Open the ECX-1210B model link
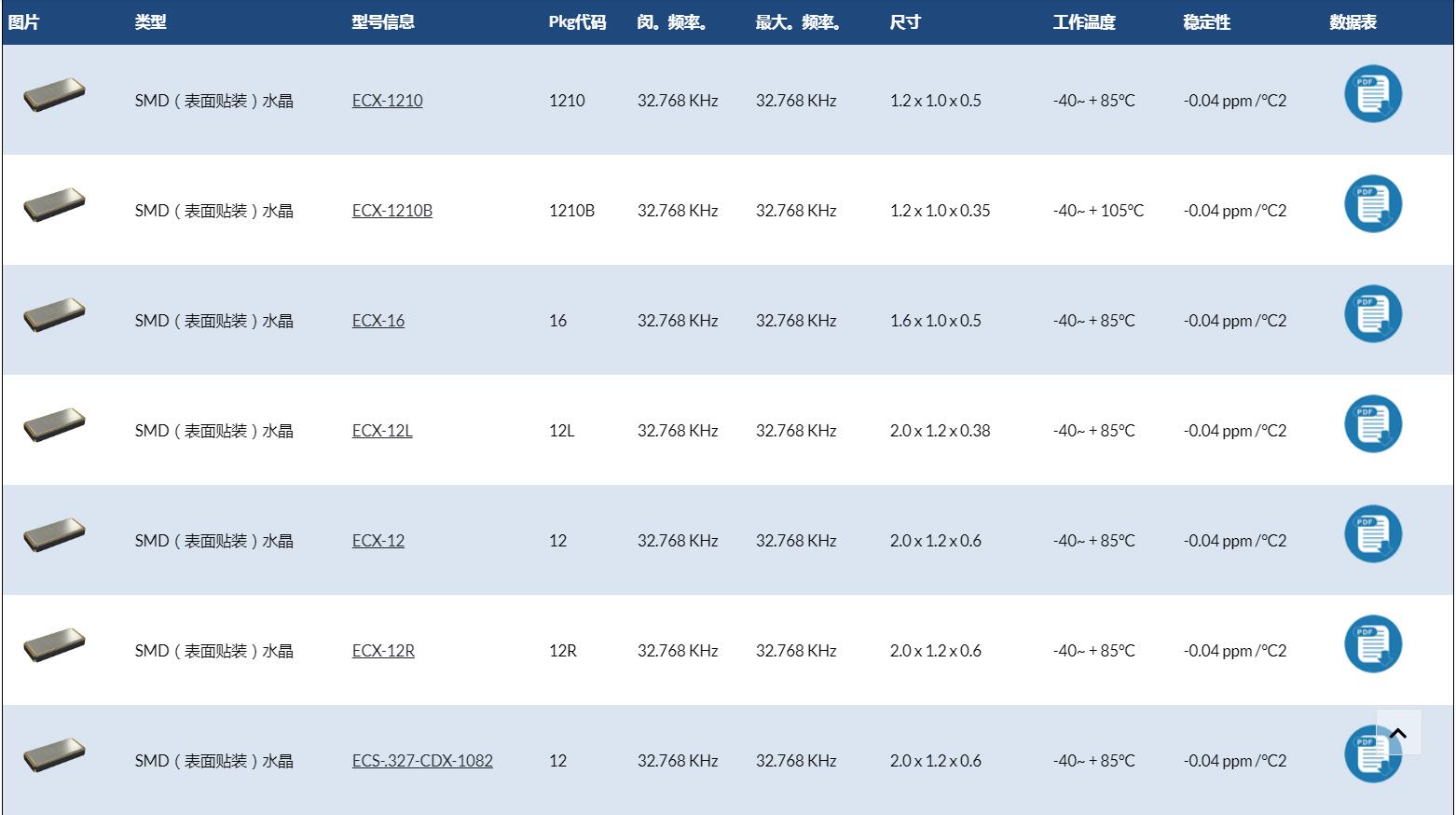Image resolution: width=1456 pixels, height=815 pixels. coord(391,211)
